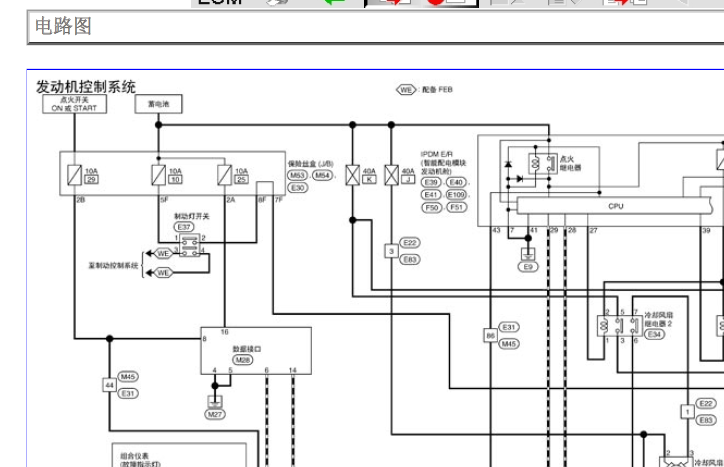Viewport: 724px width, 467px height.
Task: Click the F50 connector label
Action: click(x=431, y=207)
